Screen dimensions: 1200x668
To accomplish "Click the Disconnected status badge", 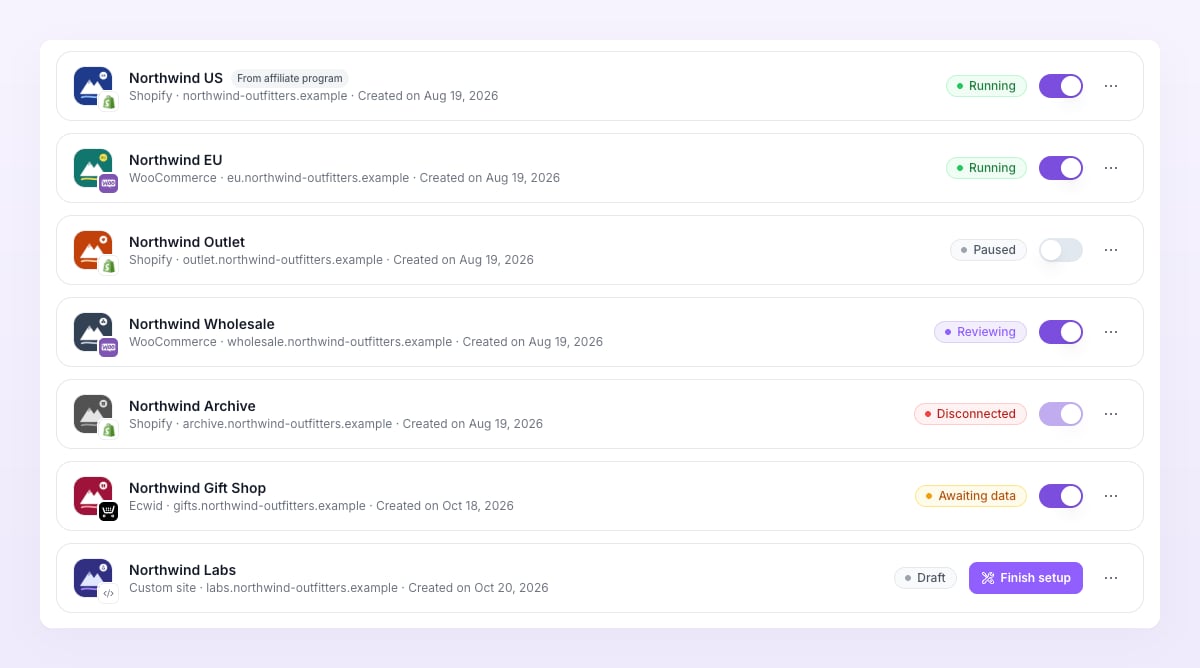I will [x=970, y=414].
